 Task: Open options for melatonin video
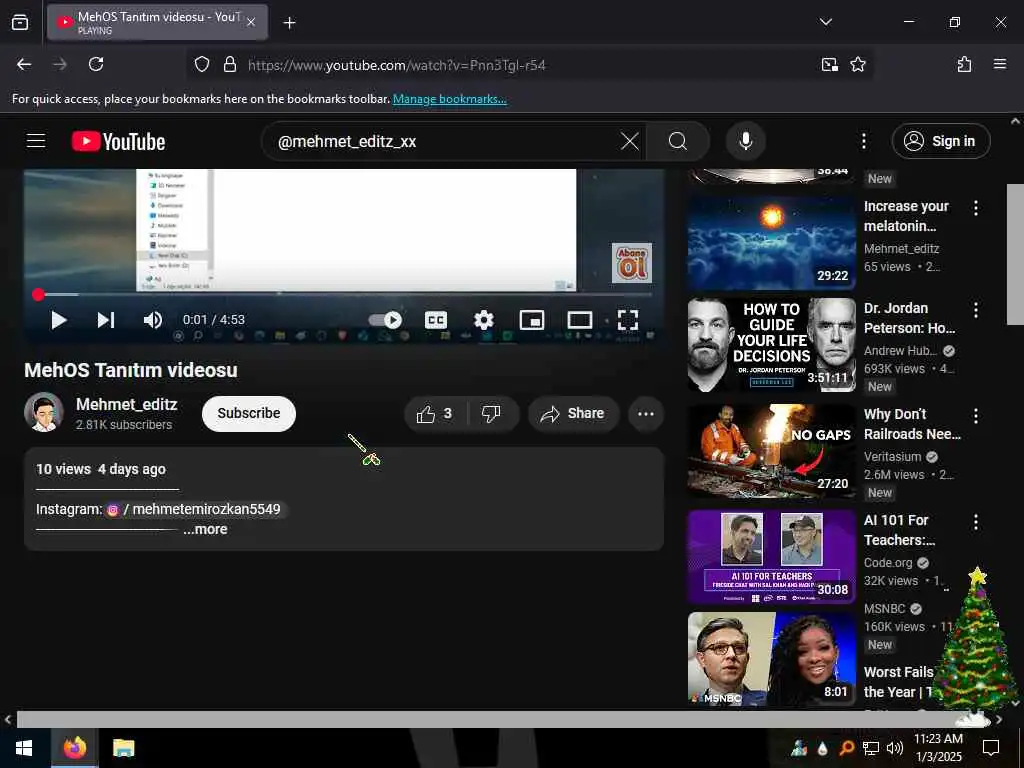tap(976, 208)
